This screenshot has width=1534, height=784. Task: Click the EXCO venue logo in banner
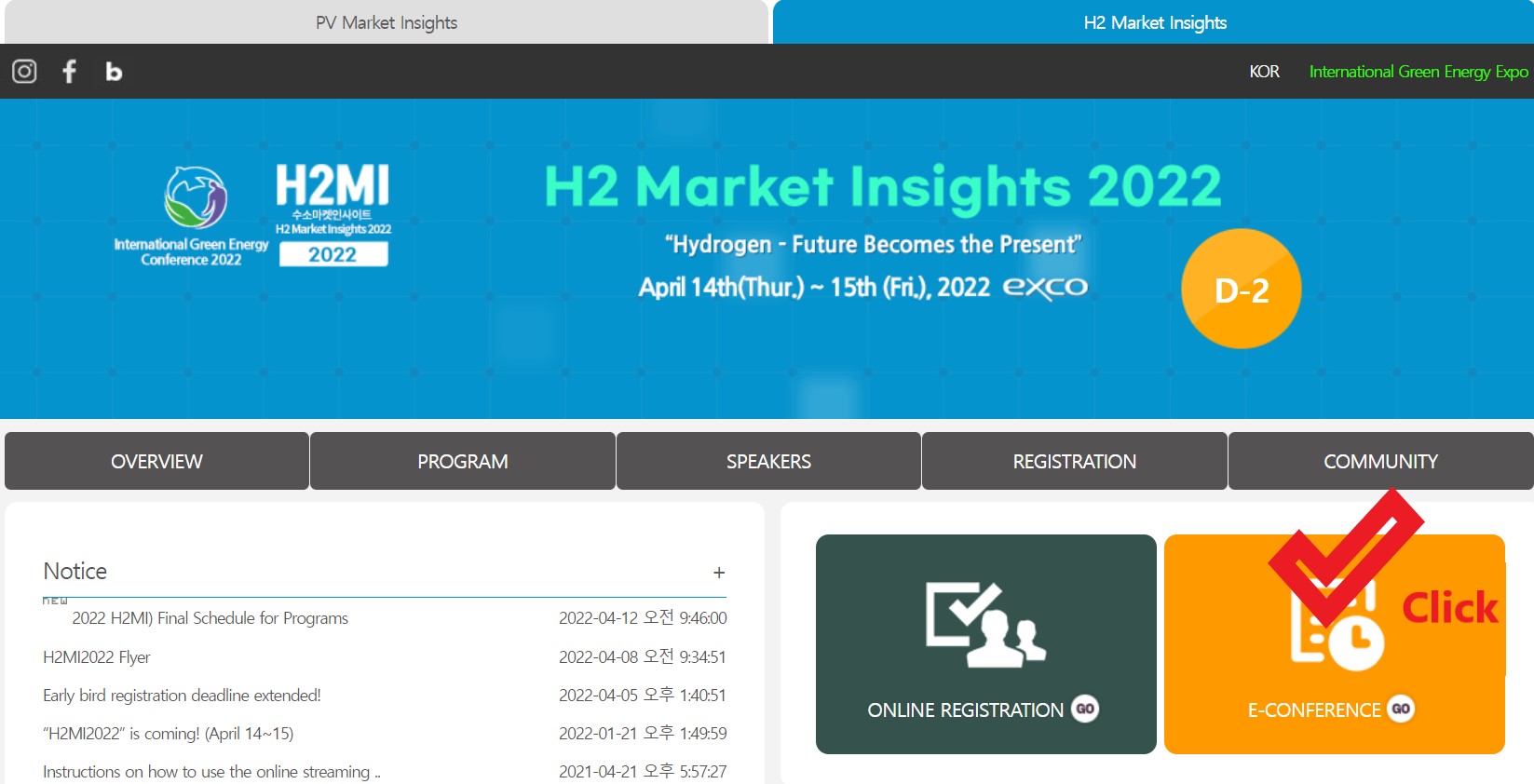coord(1045,287)
